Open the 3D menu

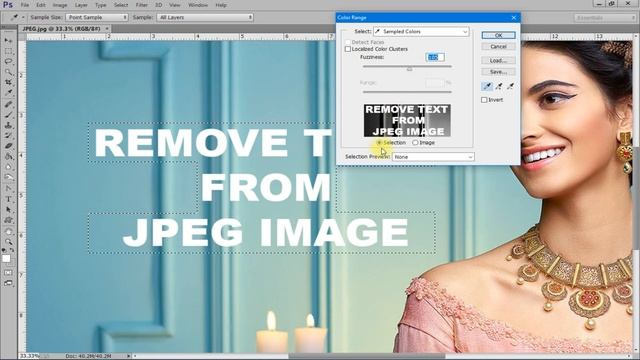(x=158, y=5)
